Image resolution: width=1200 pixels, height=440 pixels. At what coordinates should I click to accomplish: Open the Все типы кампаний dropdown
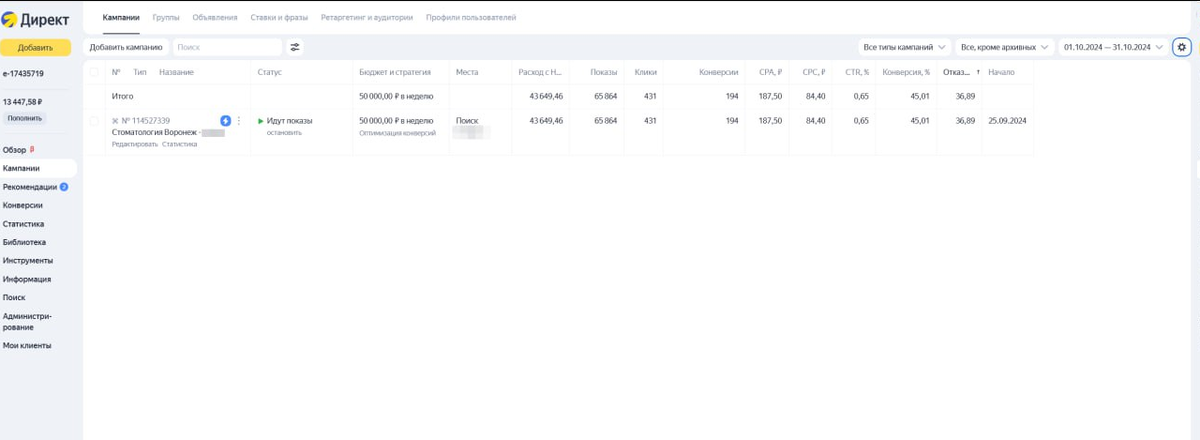click(x=904, y=47)
